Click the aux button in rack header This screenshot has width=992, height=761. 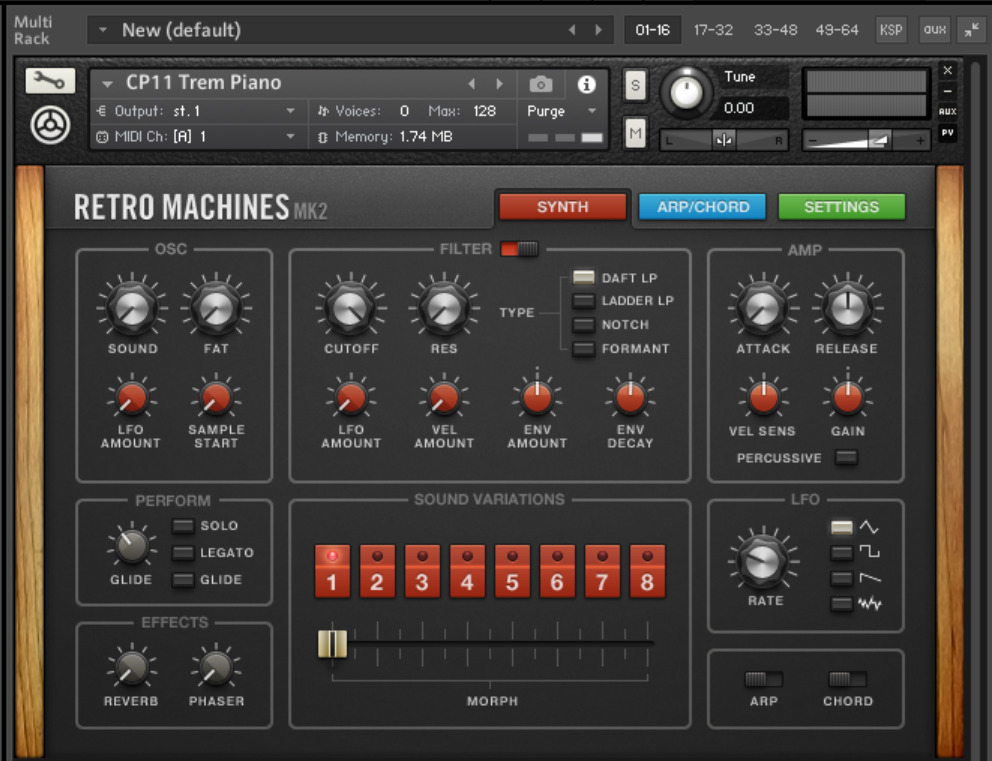click(x=934, y=30)
